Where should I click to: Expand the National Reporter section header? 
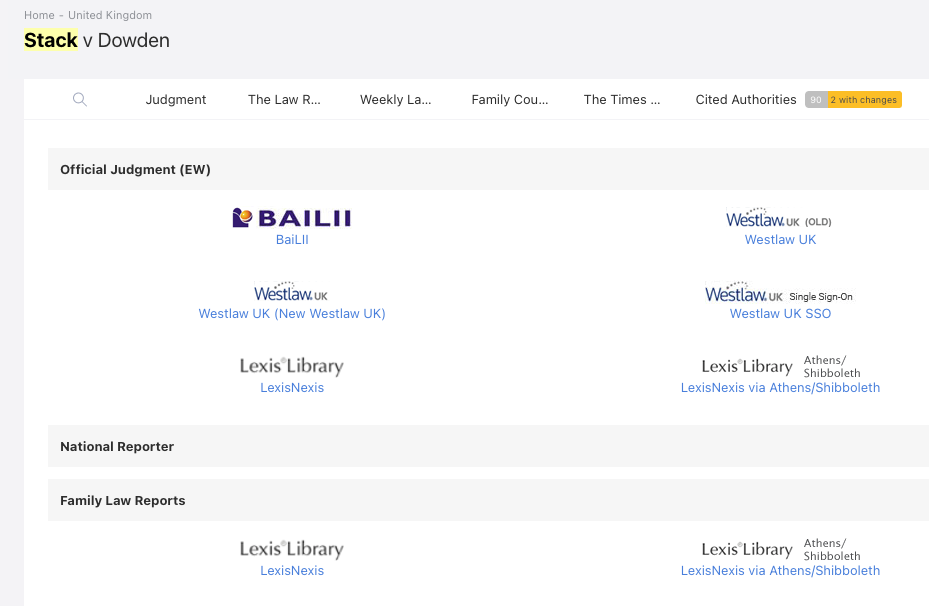point(488,446)
